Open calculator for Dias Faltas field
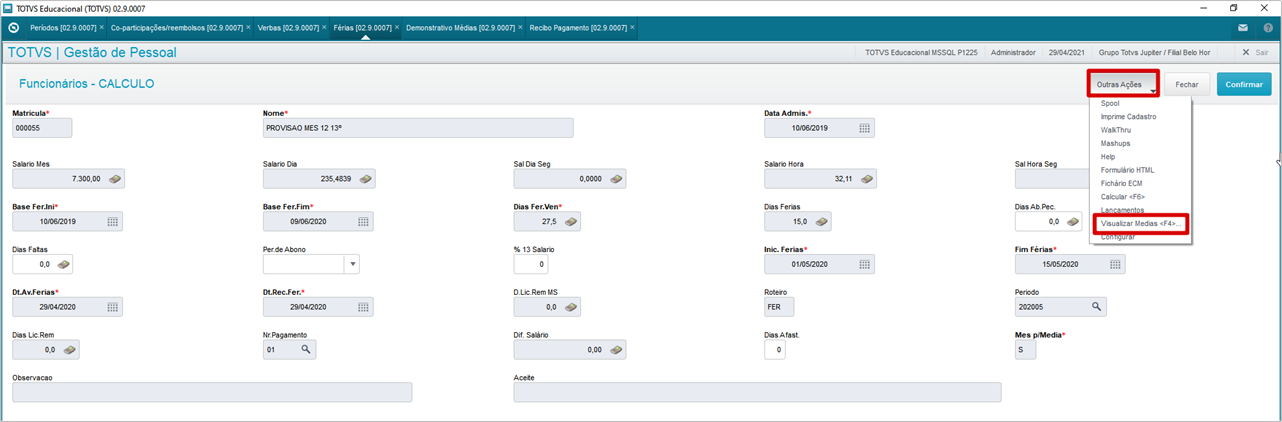 63,264
